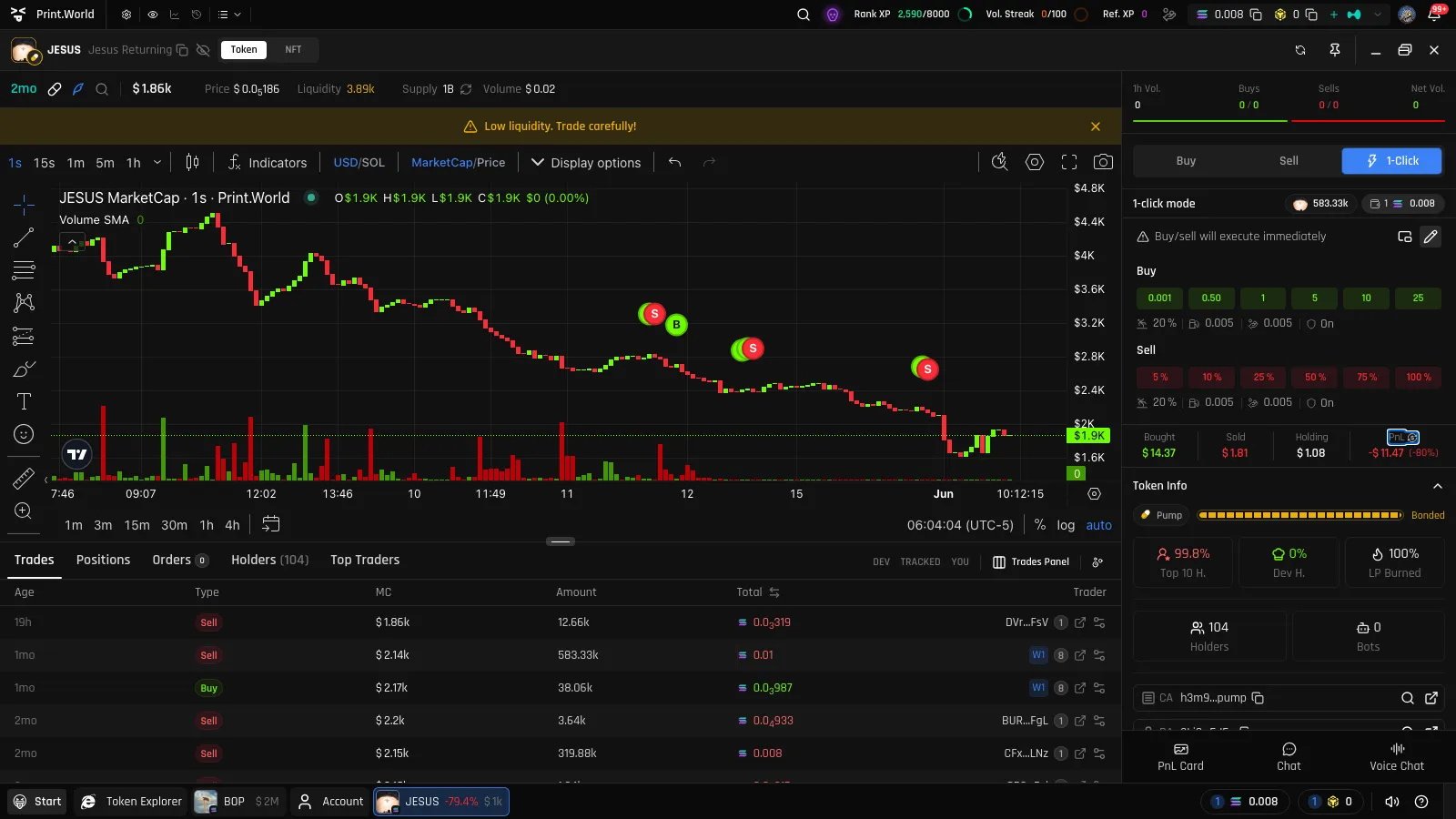This screenshot has height=819, width=1456.
Task: Open the history clock icon in top bar
Action: pyautogui.click(x=197, y=15)
